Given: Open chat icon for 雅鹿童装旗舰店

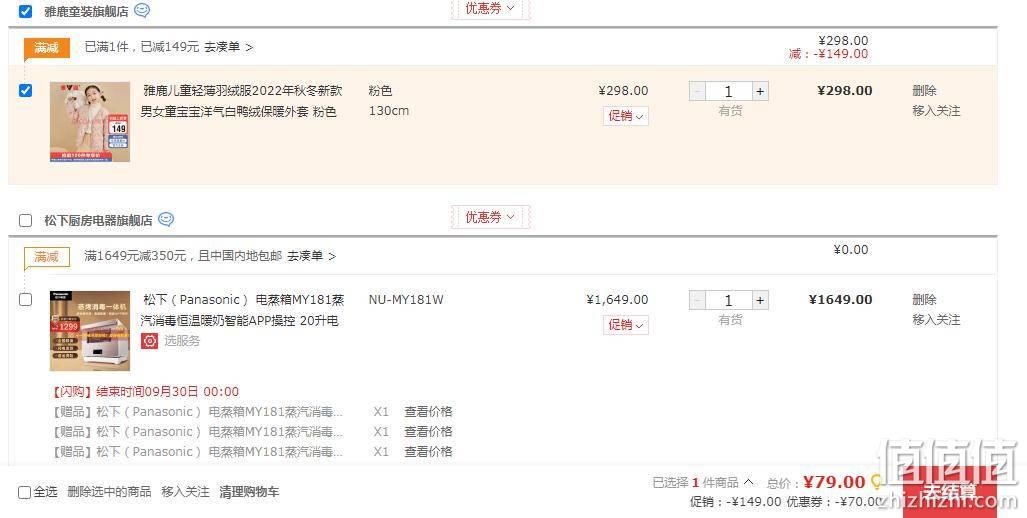Looking at the screenshot, I should coord(142,10).
